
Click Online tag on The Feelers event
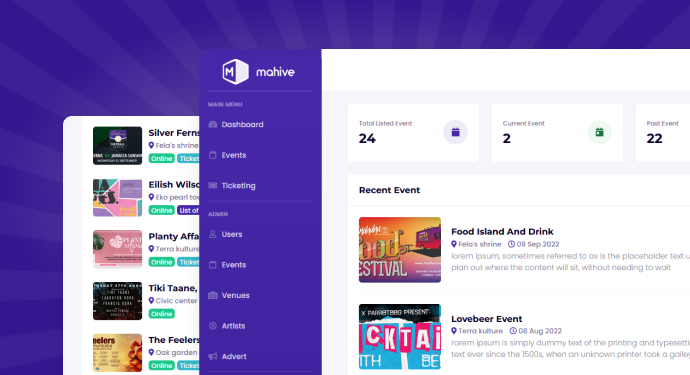click(x=161, y=365)
